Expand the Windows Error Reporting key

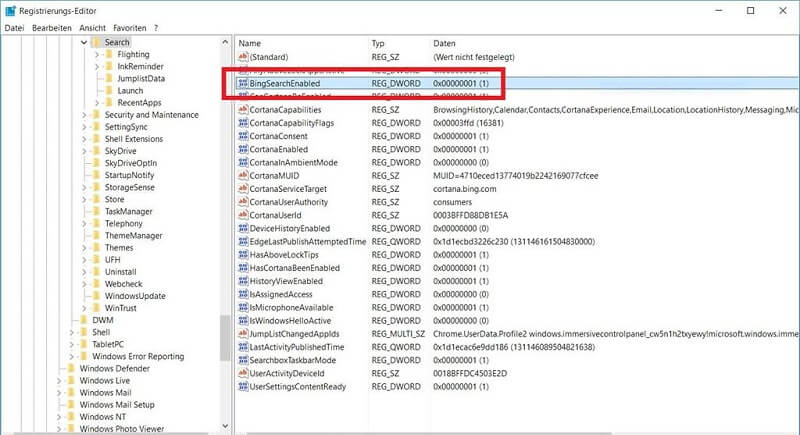[71, 356]
